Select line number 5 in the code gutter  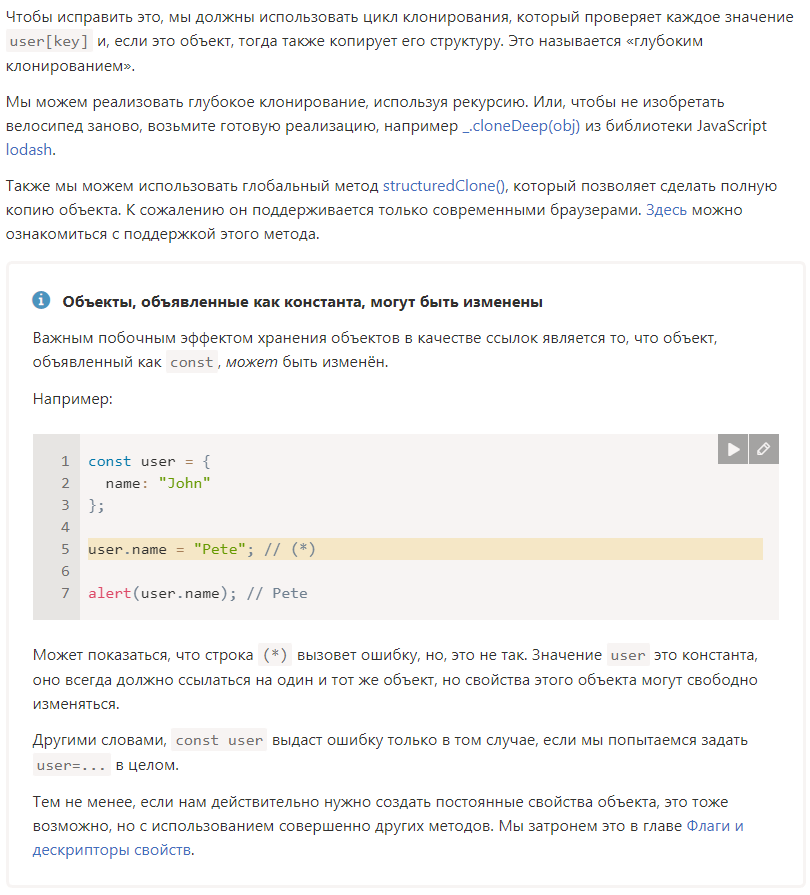pyautogui.click(x=65, y=549)
